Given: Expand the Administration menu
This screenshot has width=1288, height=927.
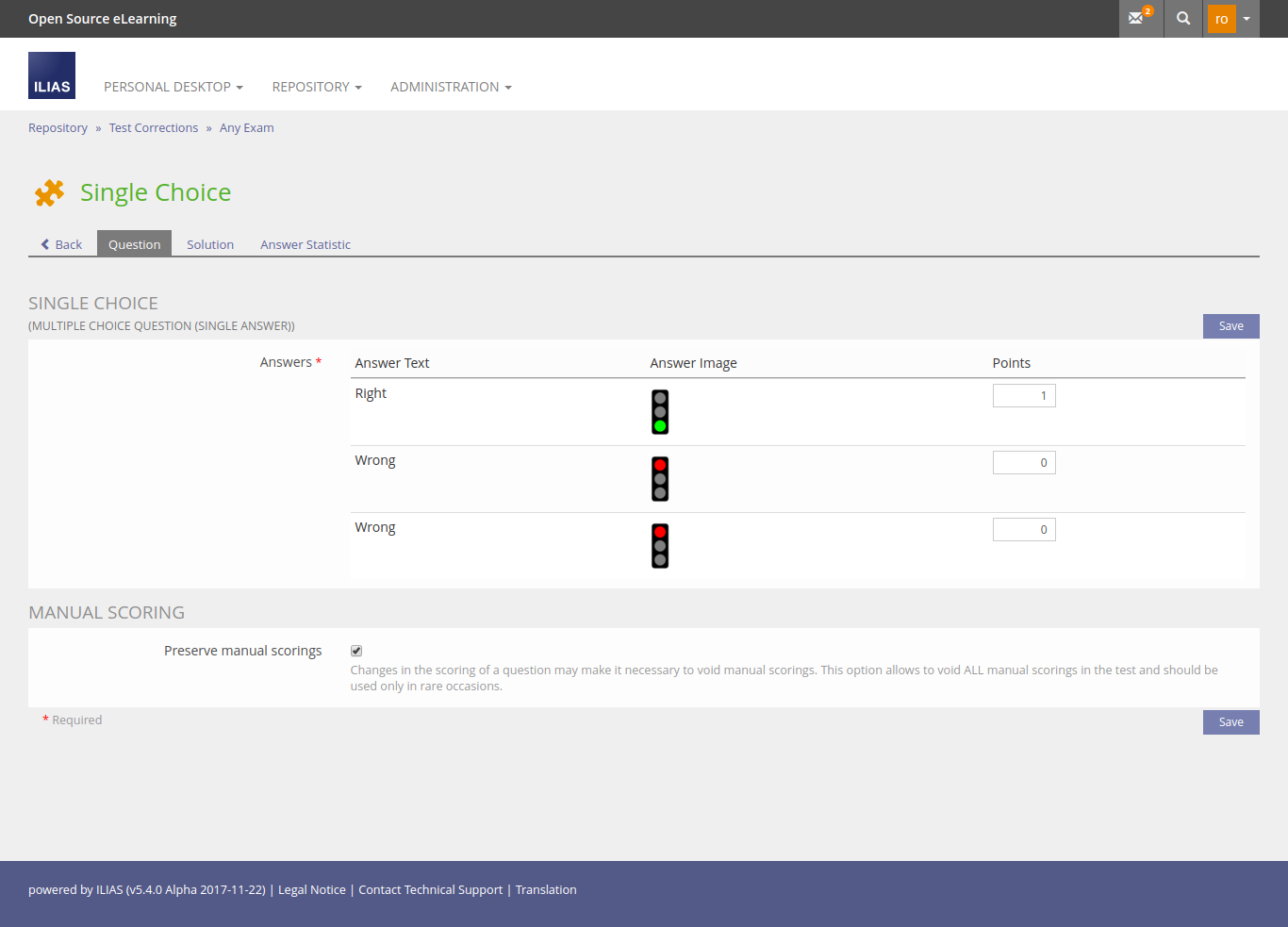Looking at the screenshot, I should pyautogui.click(x=451, y=87).
